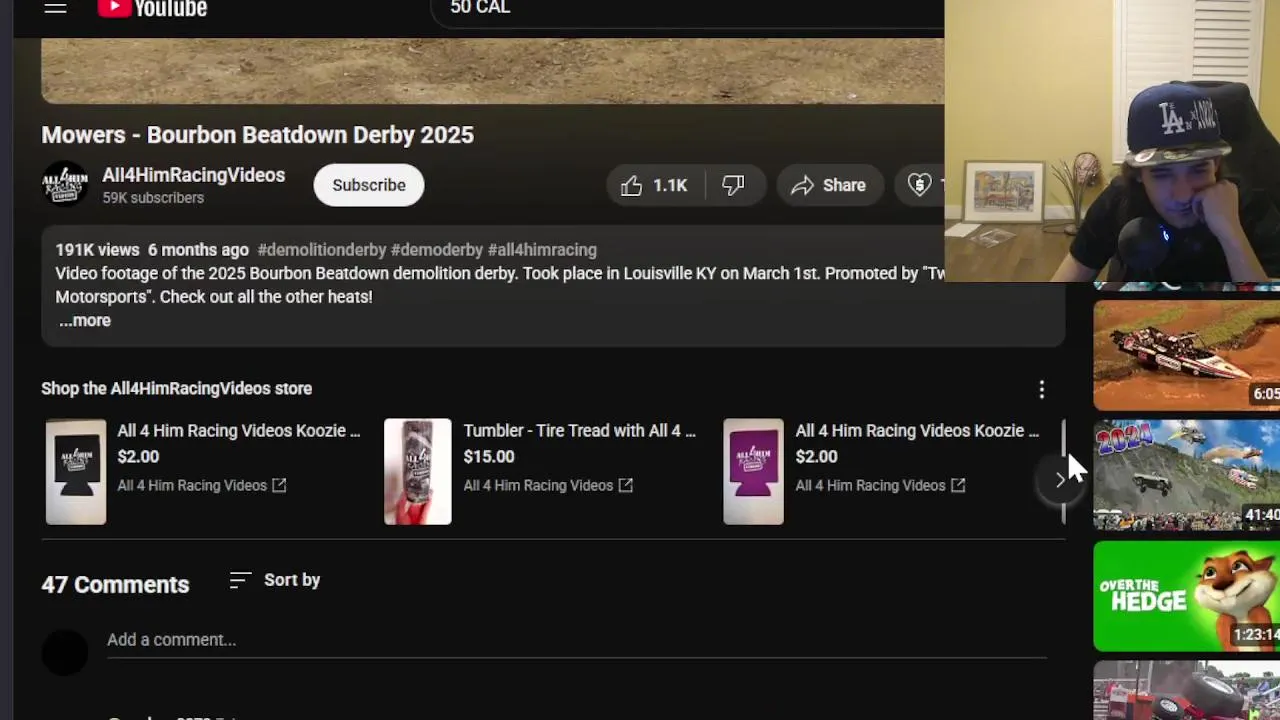Open the Tumbler Tire Tread product thumbnail
Viewport: 1280px width, 720px height.
pyautogui.click(x=418, y=472)
